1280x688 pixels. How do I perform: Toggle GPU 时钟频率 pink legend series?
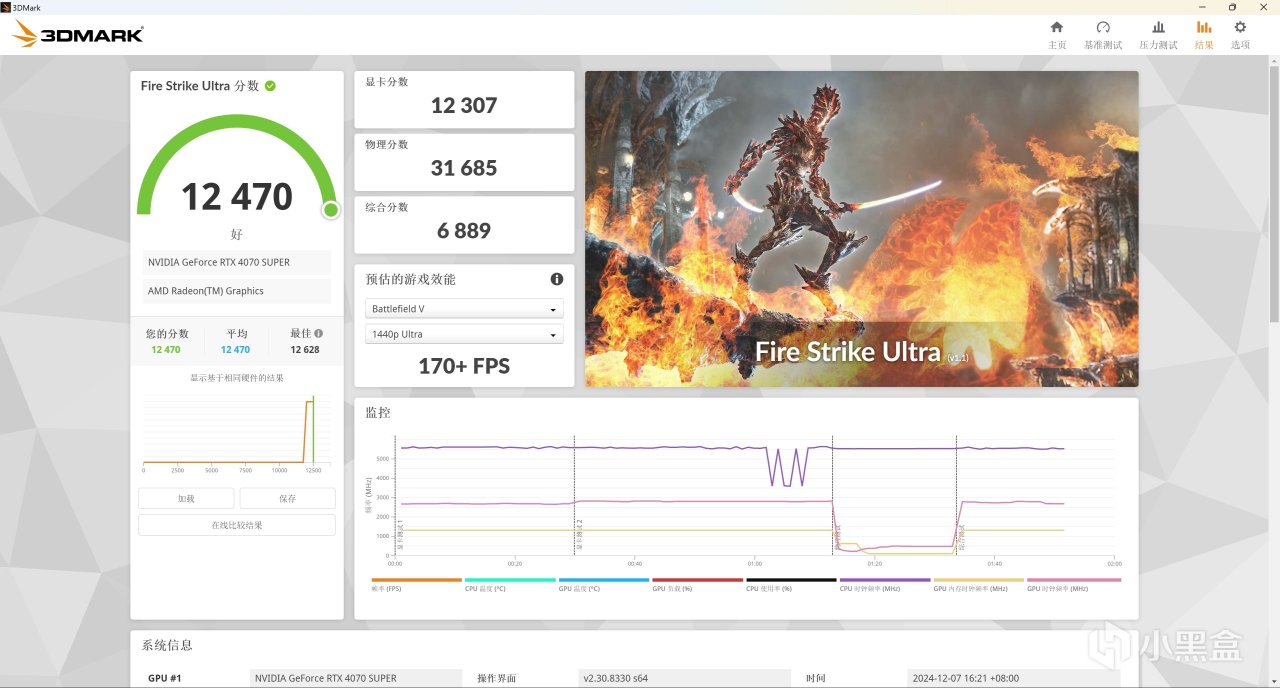tap(1073, 584)
